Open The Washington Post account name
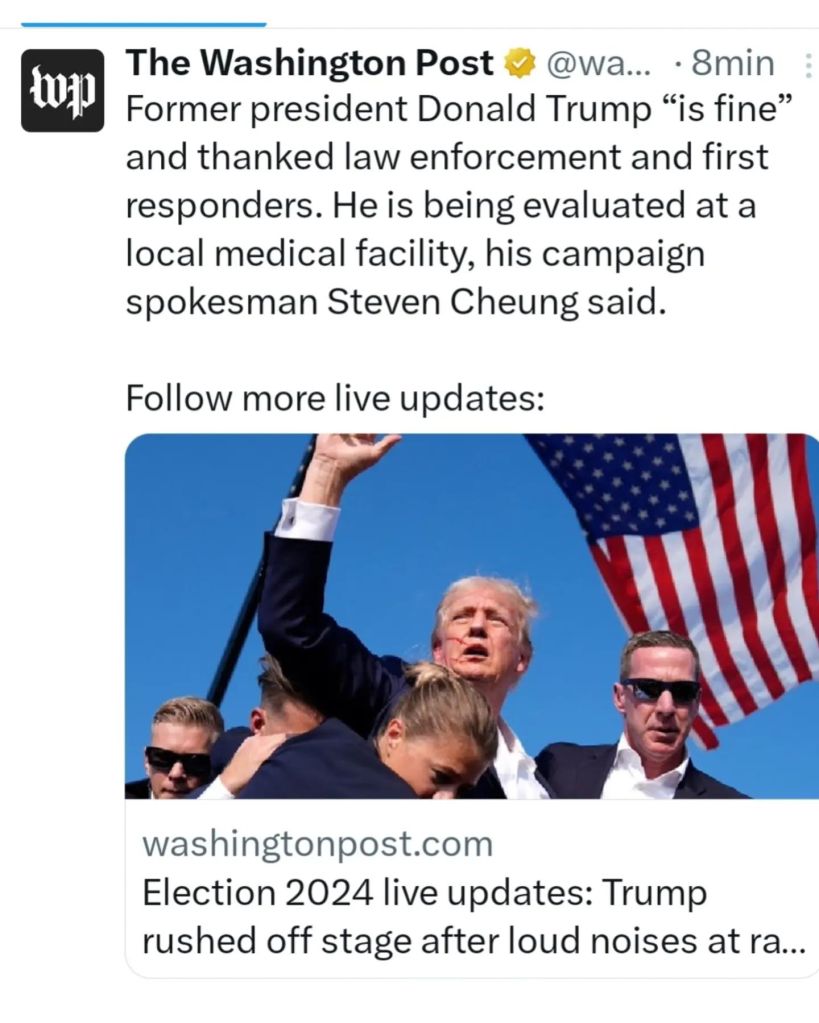819x1023 pixels. [309, 63]
